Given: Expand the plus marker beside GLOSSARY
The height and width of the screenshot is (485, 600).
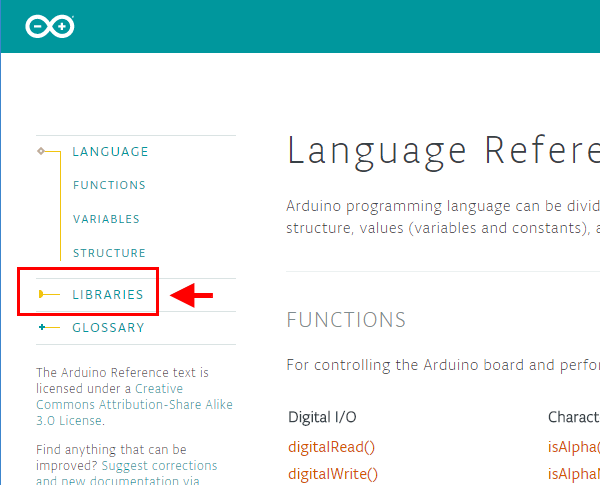Looking at the screenshot, I should (41, 327).
